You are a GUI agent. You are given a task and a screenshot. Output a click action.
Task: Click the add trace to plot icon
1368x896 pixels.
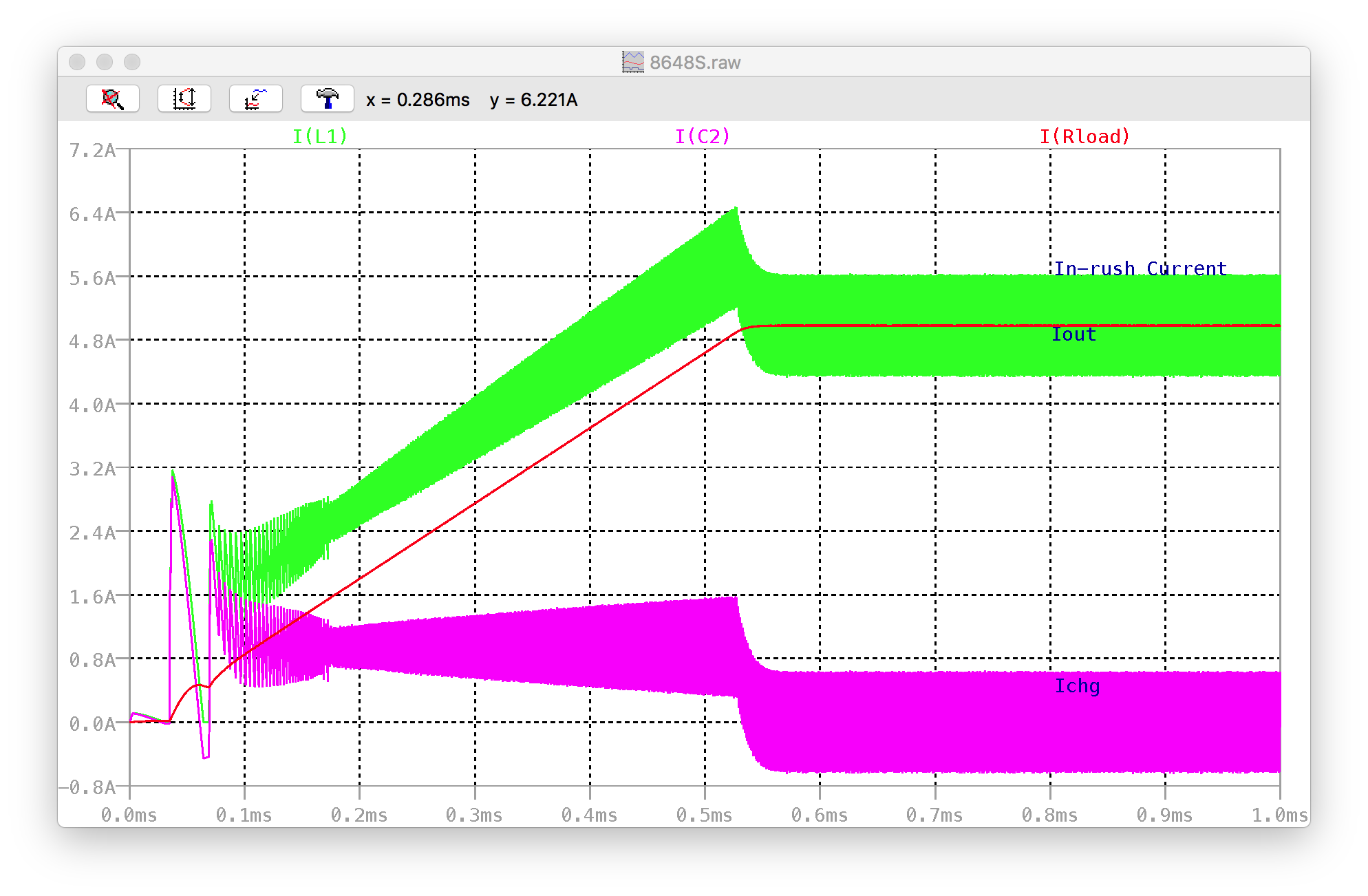pos(256,99)
